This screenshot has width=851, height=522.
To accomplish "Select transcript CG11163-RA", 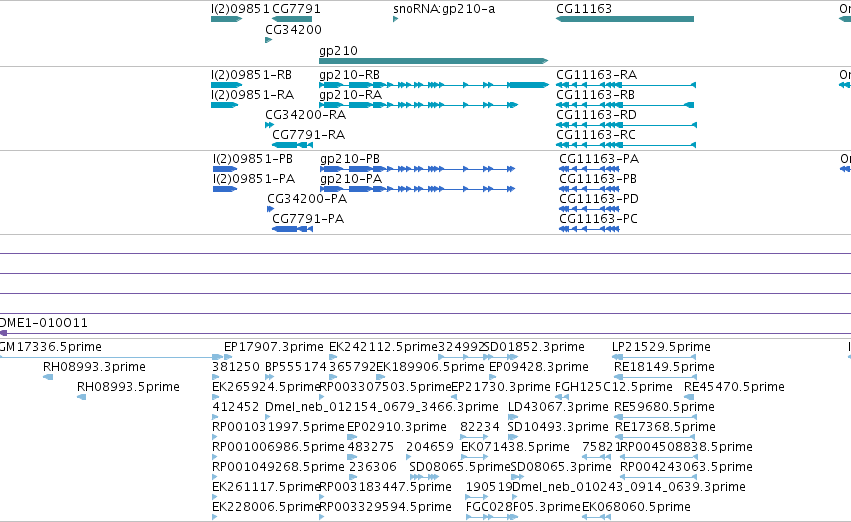I will point(626,85).
